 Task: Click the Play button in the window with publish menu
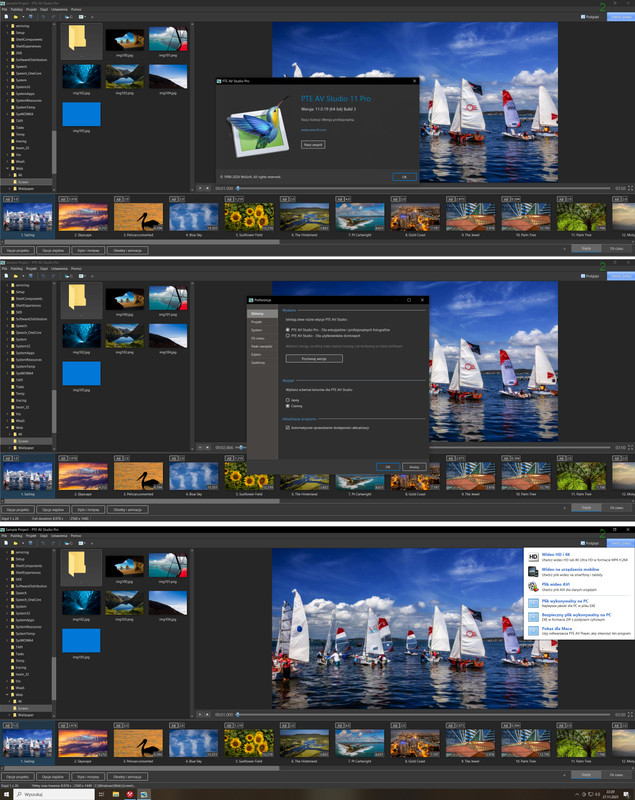tap(200, 714)
